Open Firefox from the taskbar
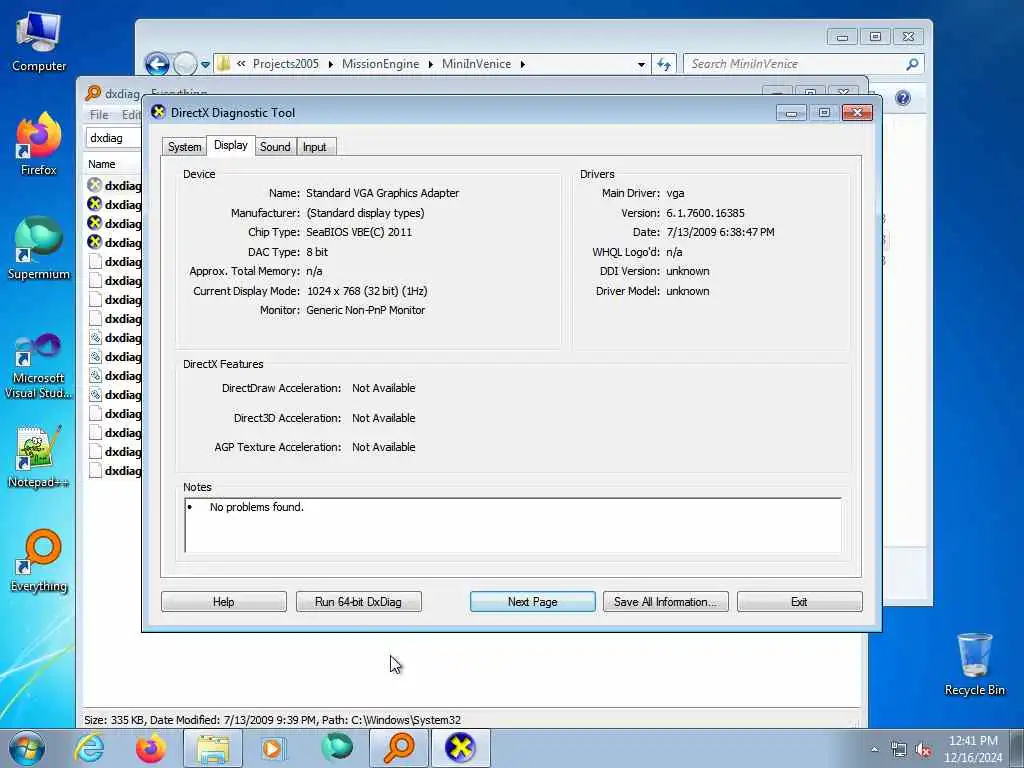Image resolution: width=1024 pixels, height=768 pixels. click(x=151, y=748)
